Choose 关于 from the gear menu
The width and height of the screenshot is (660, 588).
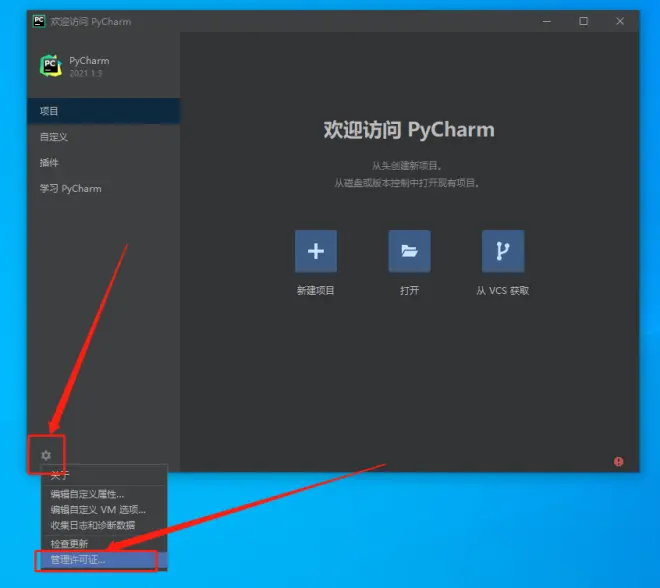(x=104, y=475)
